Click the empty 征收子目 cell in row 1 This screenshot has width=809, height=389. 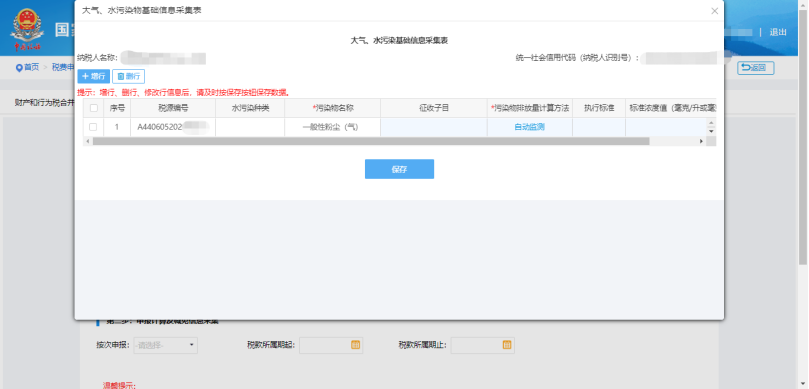pyautogui.click(x=433, y=127)
